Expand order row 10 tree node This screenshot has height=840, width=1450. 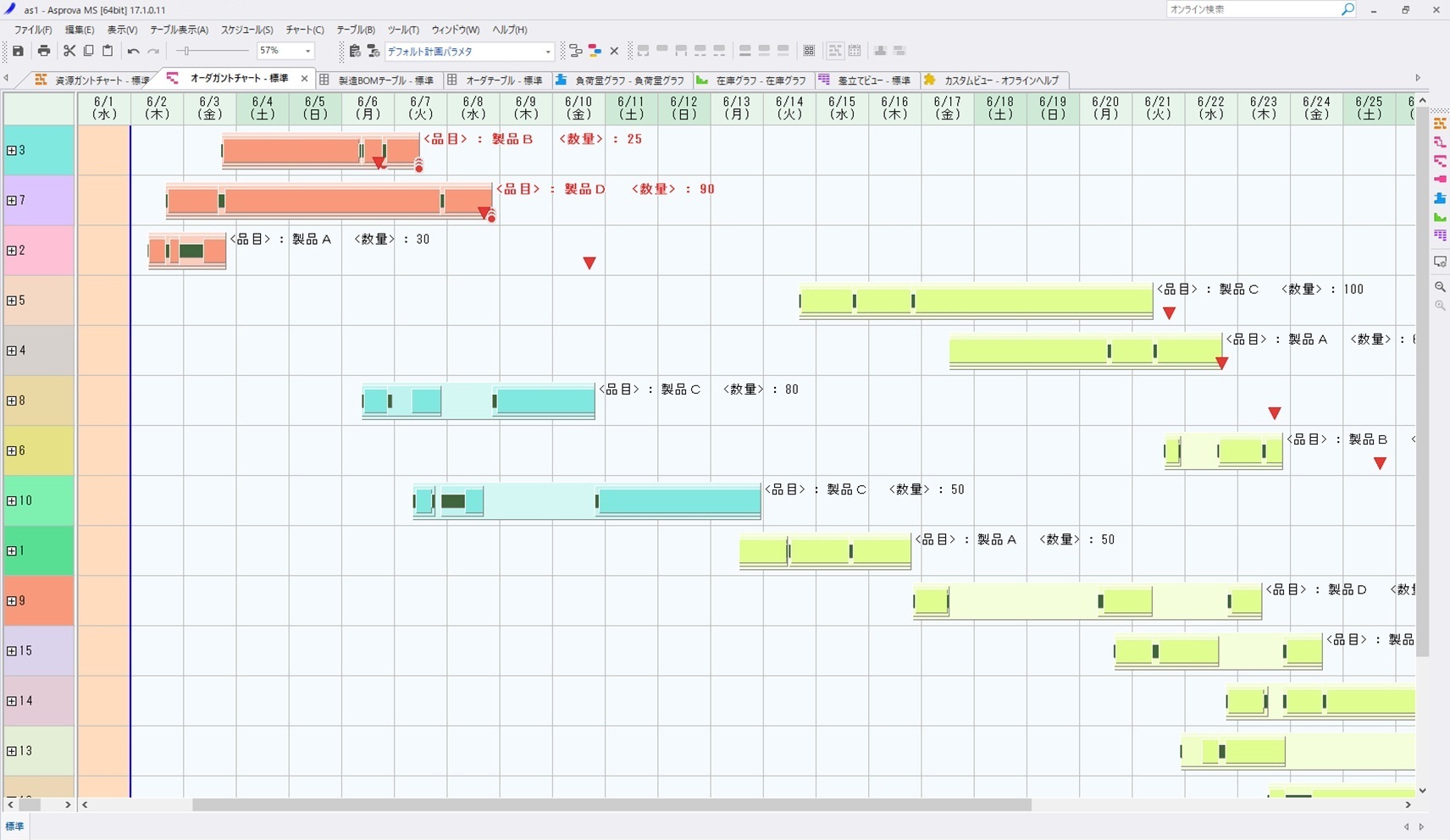click(x=12, y=501)
